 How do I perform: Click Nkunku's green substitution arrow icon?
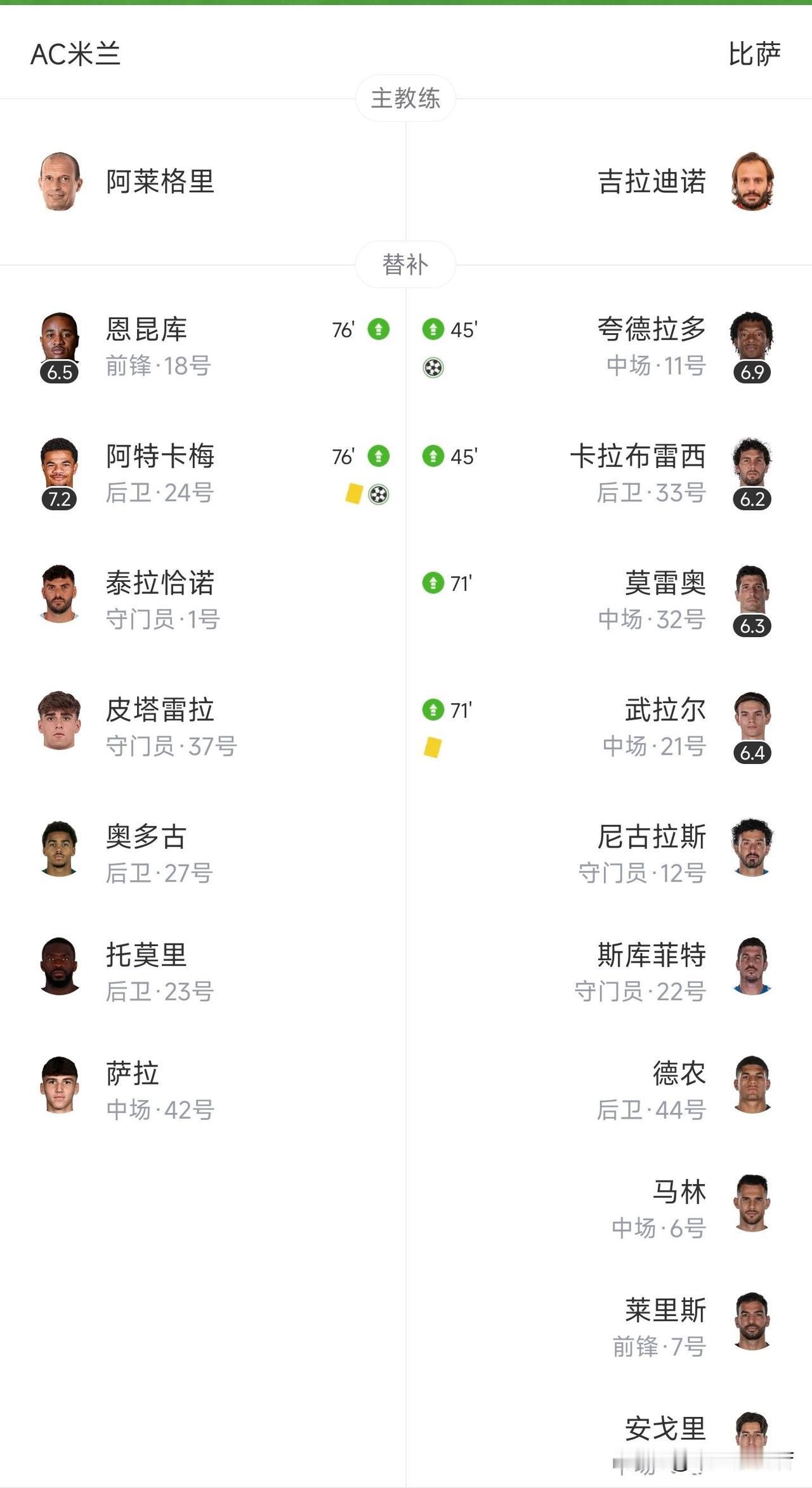(379, 329)
